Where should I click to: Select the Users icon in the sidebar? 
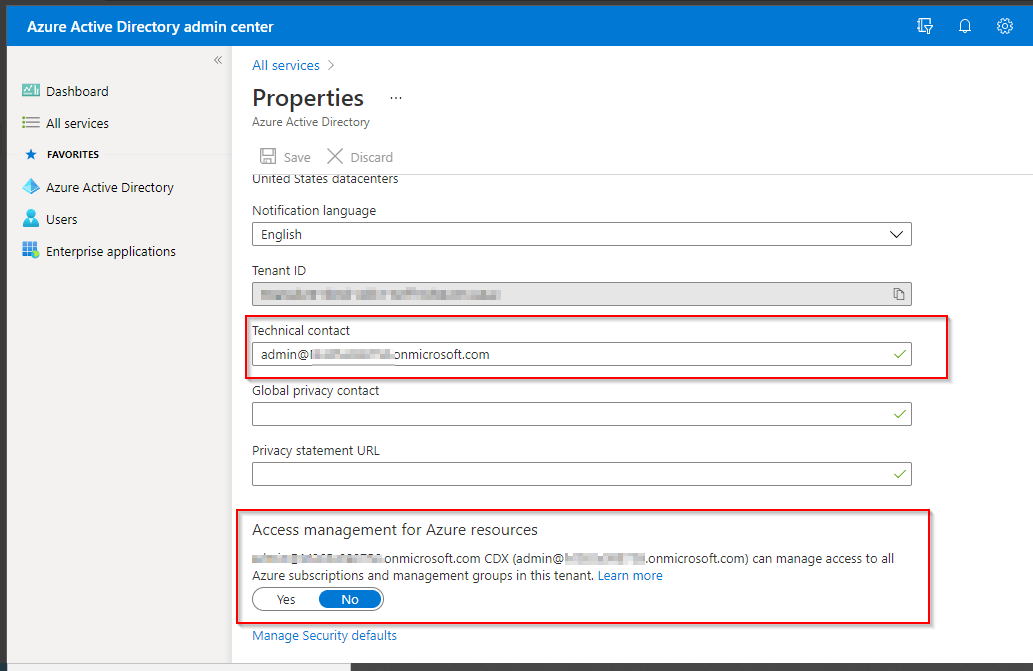click(x=30, y=219)
